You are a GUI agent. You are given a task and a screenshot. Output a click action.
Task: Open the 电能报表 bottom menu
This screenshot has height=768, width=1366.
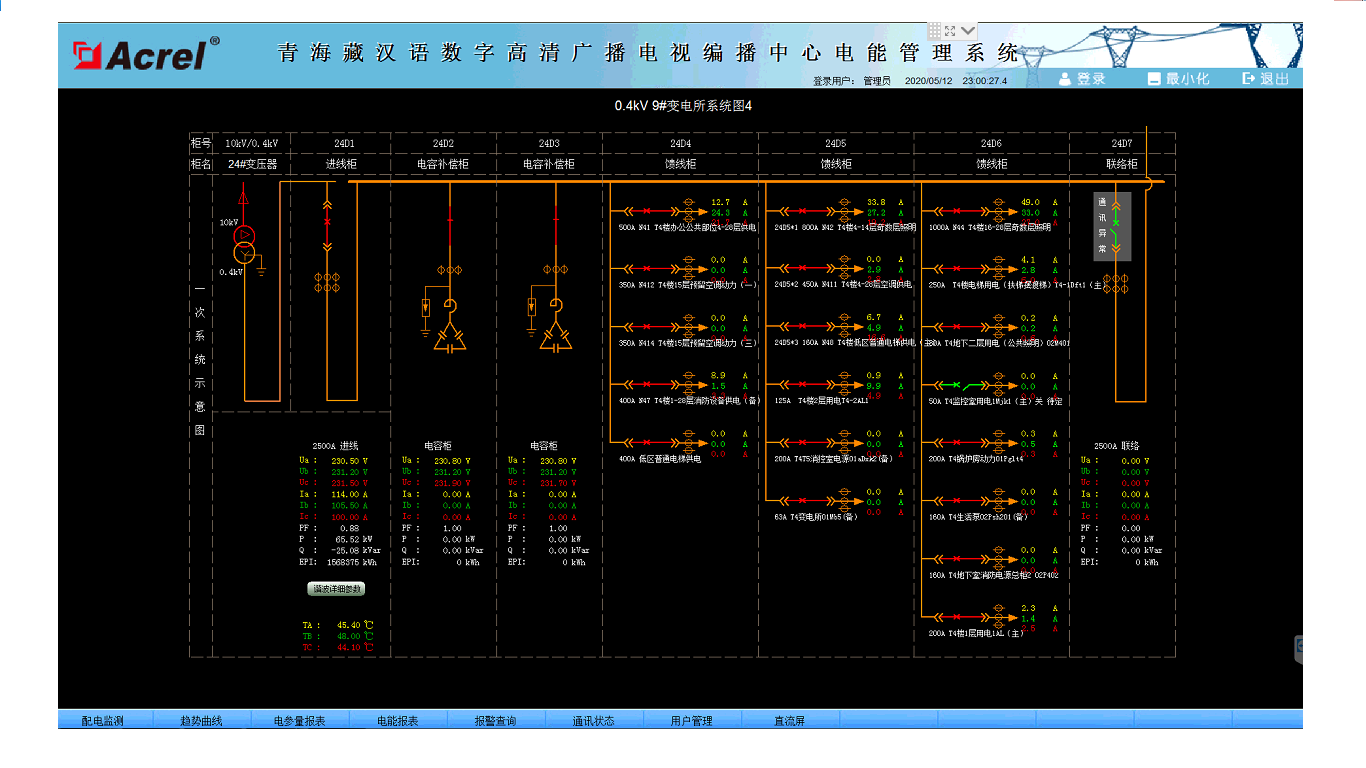(x=397, y=720)
